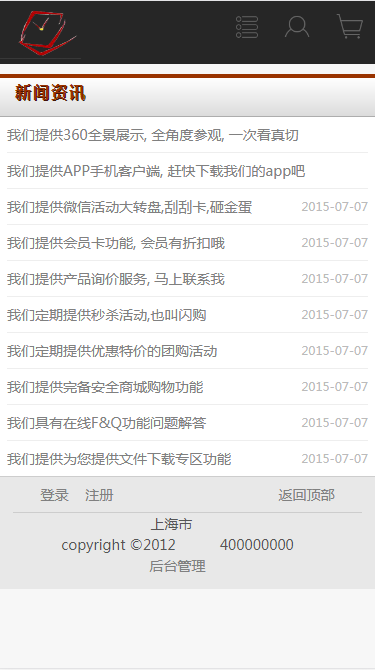The height and width of the screenshot is (670, 375).
Task: Open the shopping cart icon
Action: (x=350, y=26)
